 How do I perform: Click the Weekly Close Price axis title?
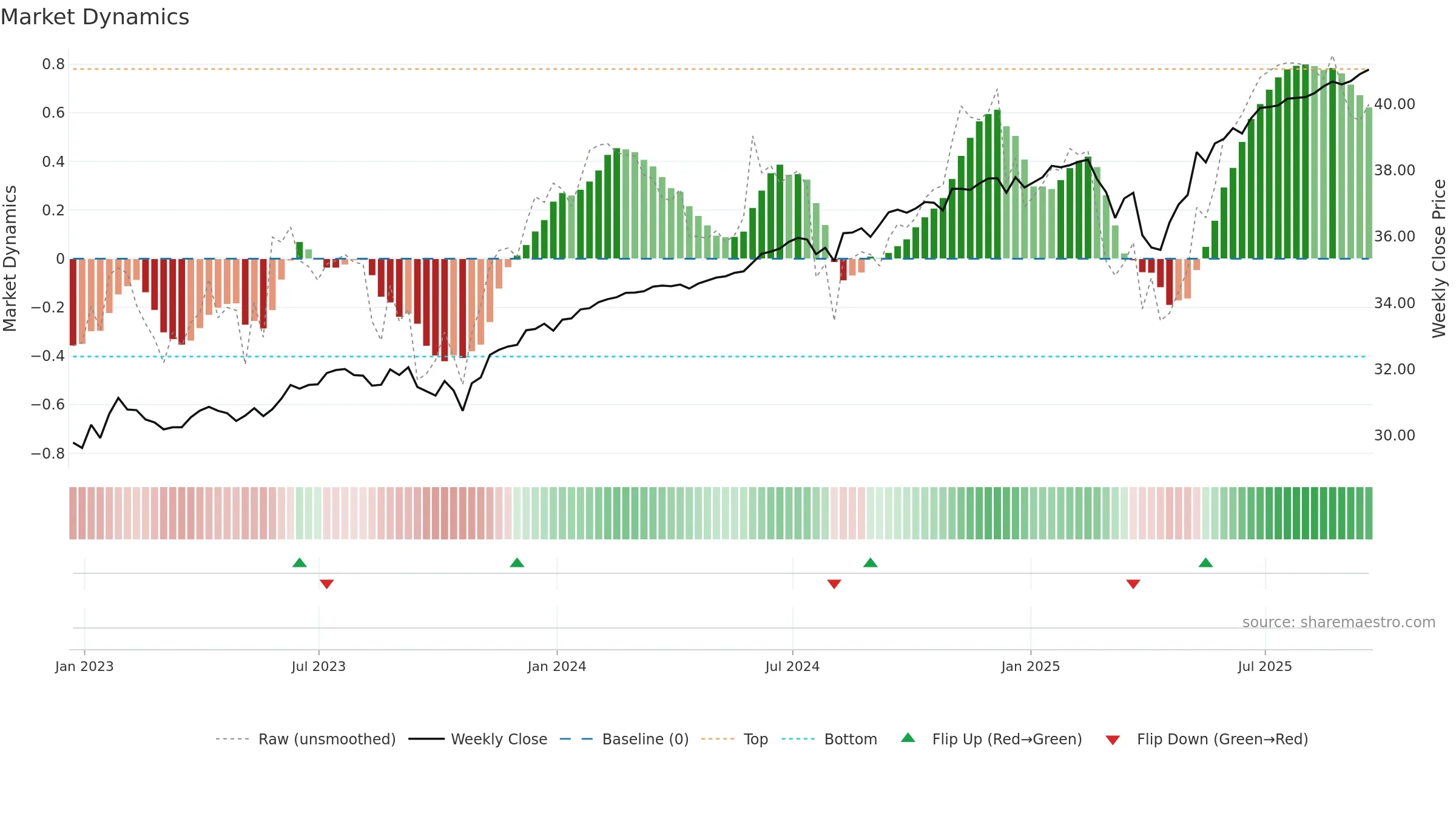point(1439,258)
